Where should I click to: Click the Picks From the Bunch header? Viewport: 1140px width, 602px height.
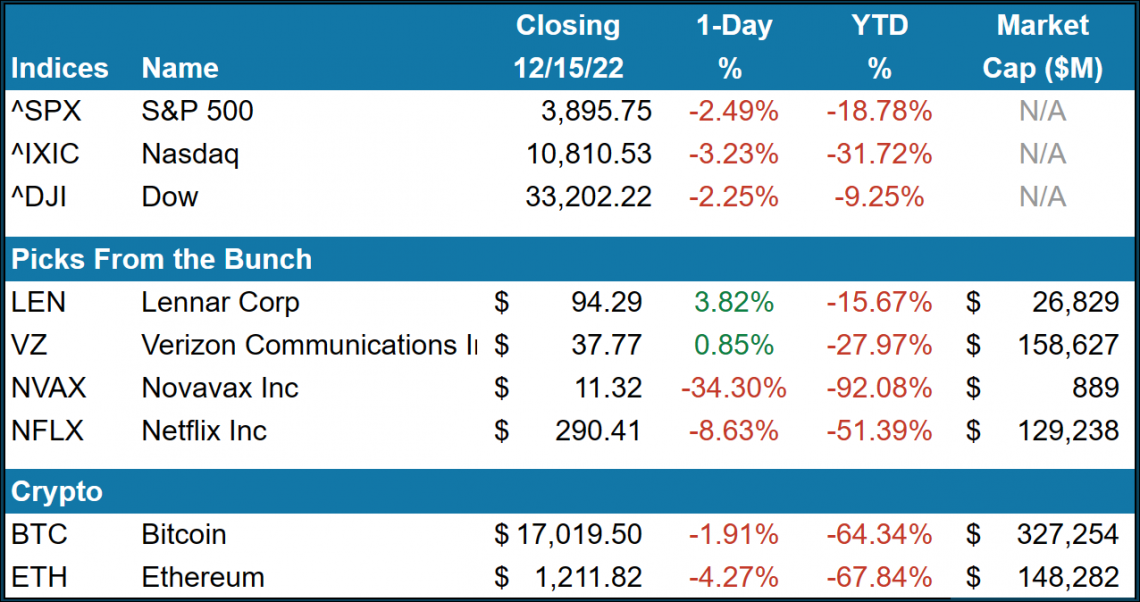161,259
